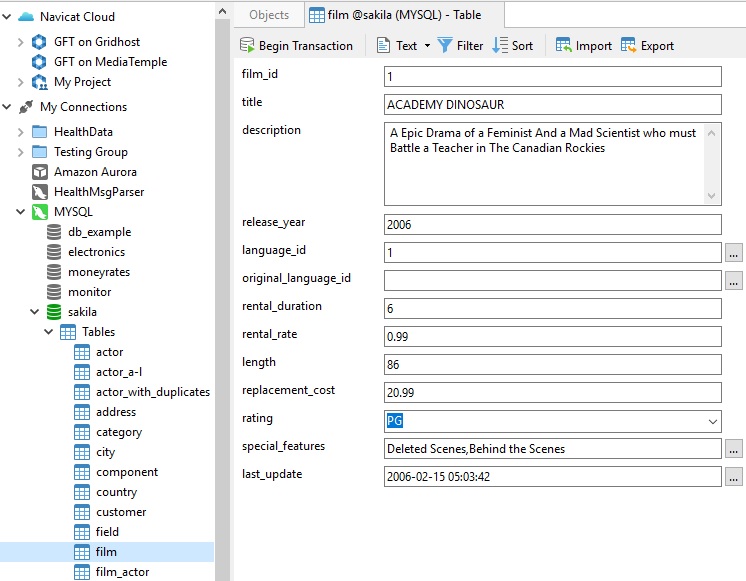
Task: Click the green sakila database icon
Action: (54, 312)
